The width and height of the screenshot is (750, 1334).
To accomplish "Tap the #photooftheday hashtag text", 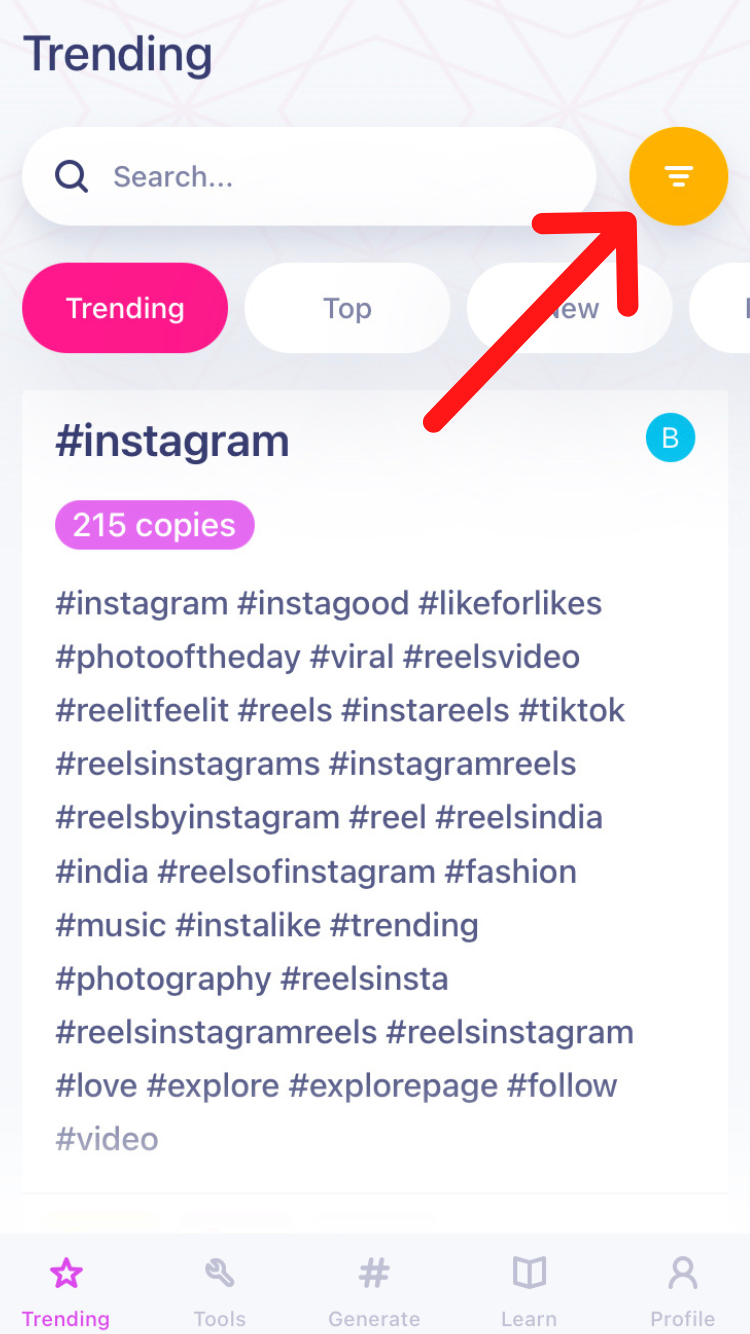I will pos(178,657).
